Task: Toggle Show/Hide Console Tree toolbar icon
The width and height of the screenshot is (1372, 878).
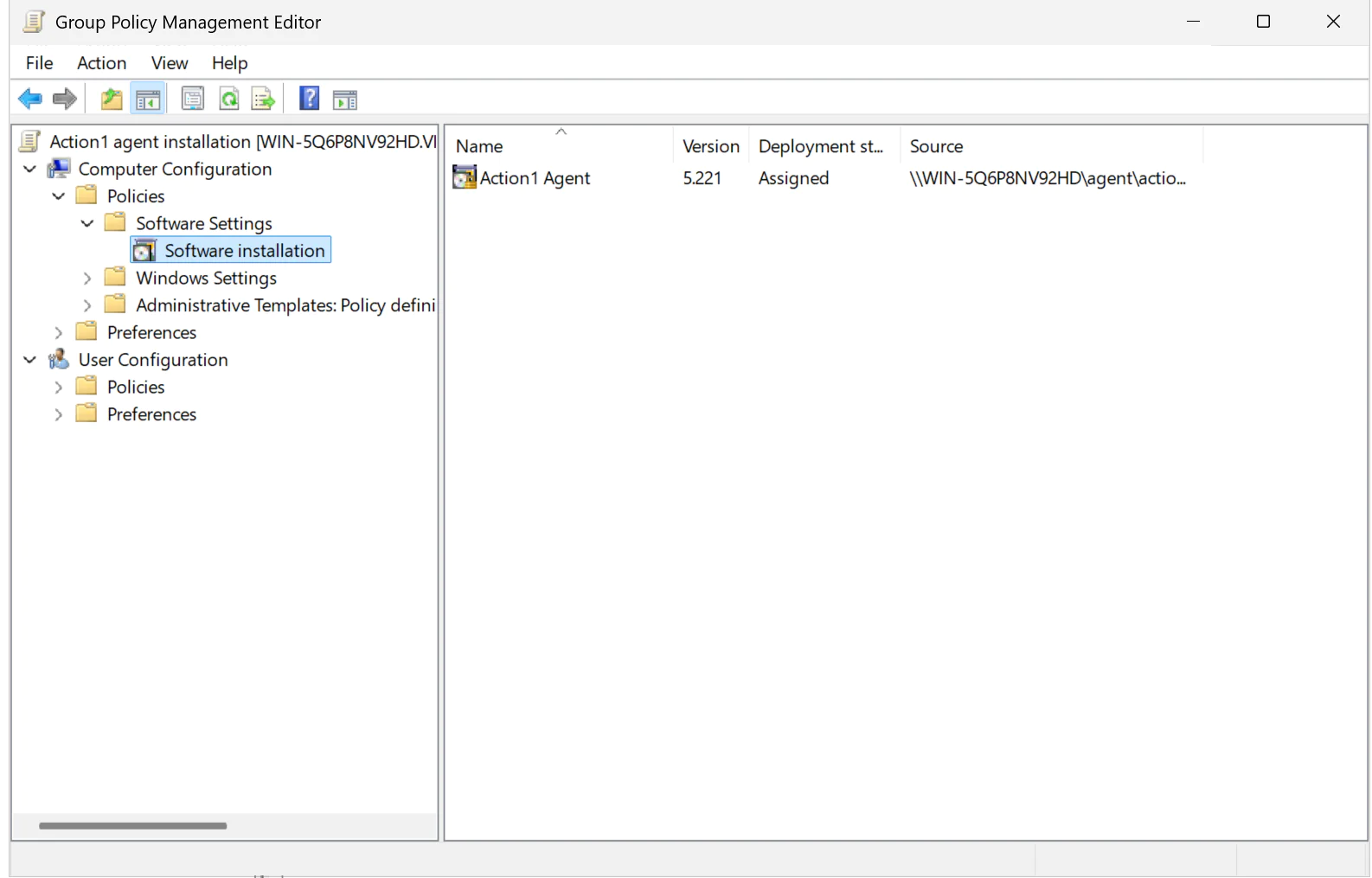Action: (x=148, y=99)
